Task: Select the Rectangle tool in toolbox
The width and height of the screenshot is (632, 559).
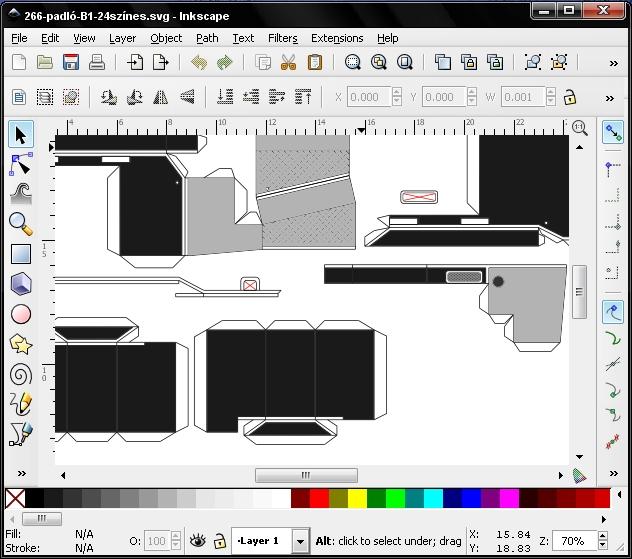Action: 20,254
